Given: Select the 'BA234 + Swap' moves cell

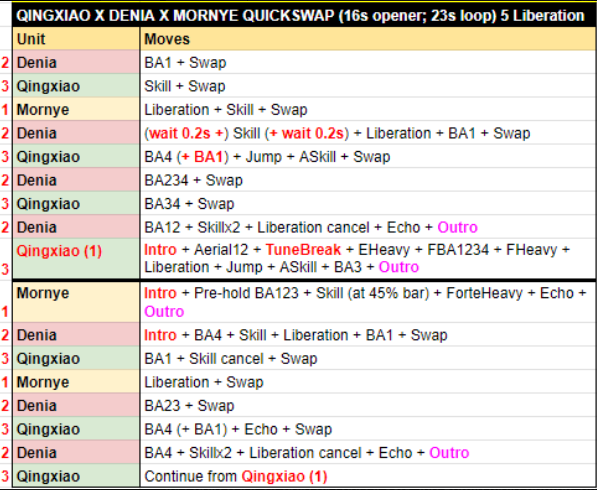Looking at the screenshot, I should [x=367, y=180].
